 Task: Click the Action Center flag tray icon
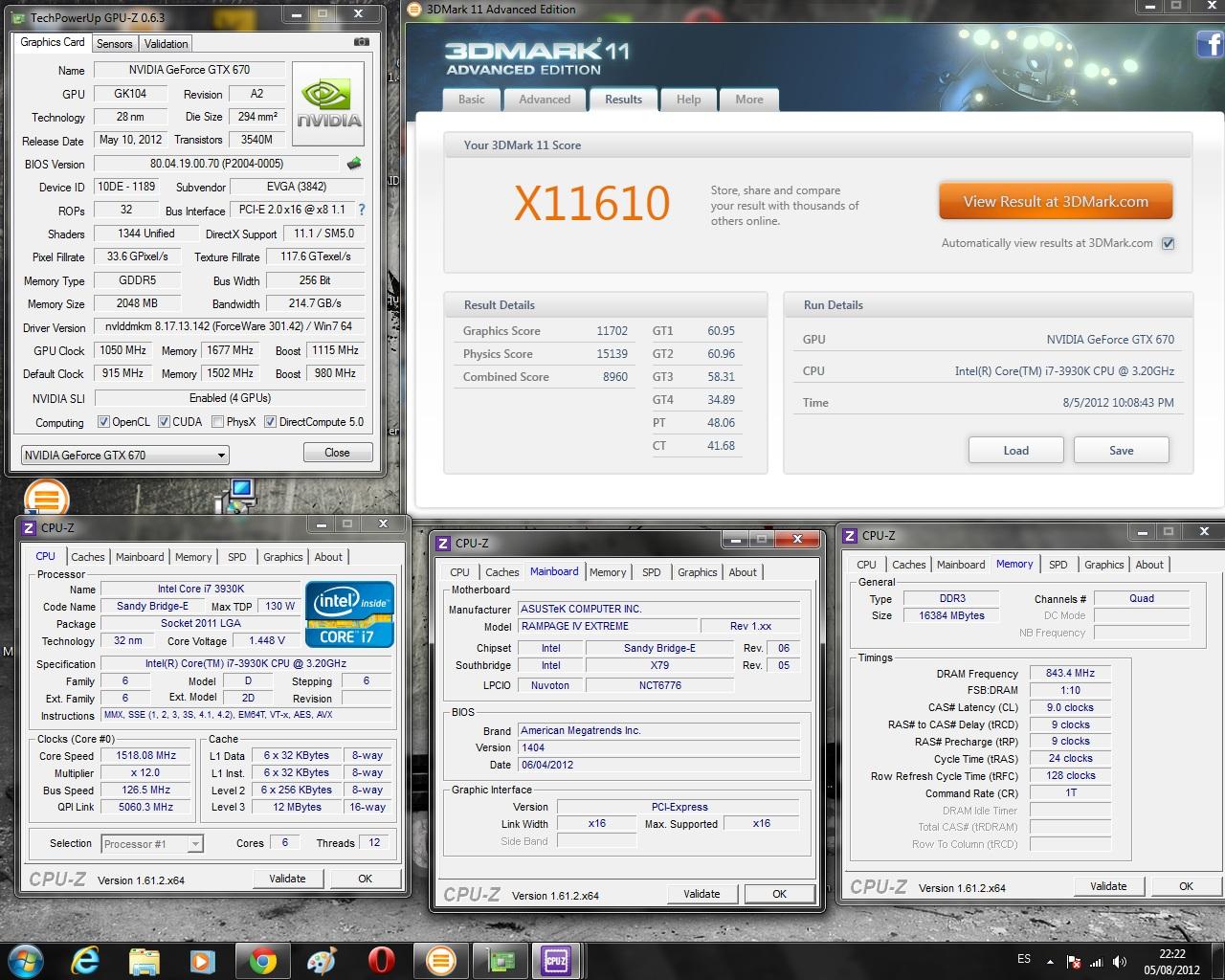tap(1074, 962)
